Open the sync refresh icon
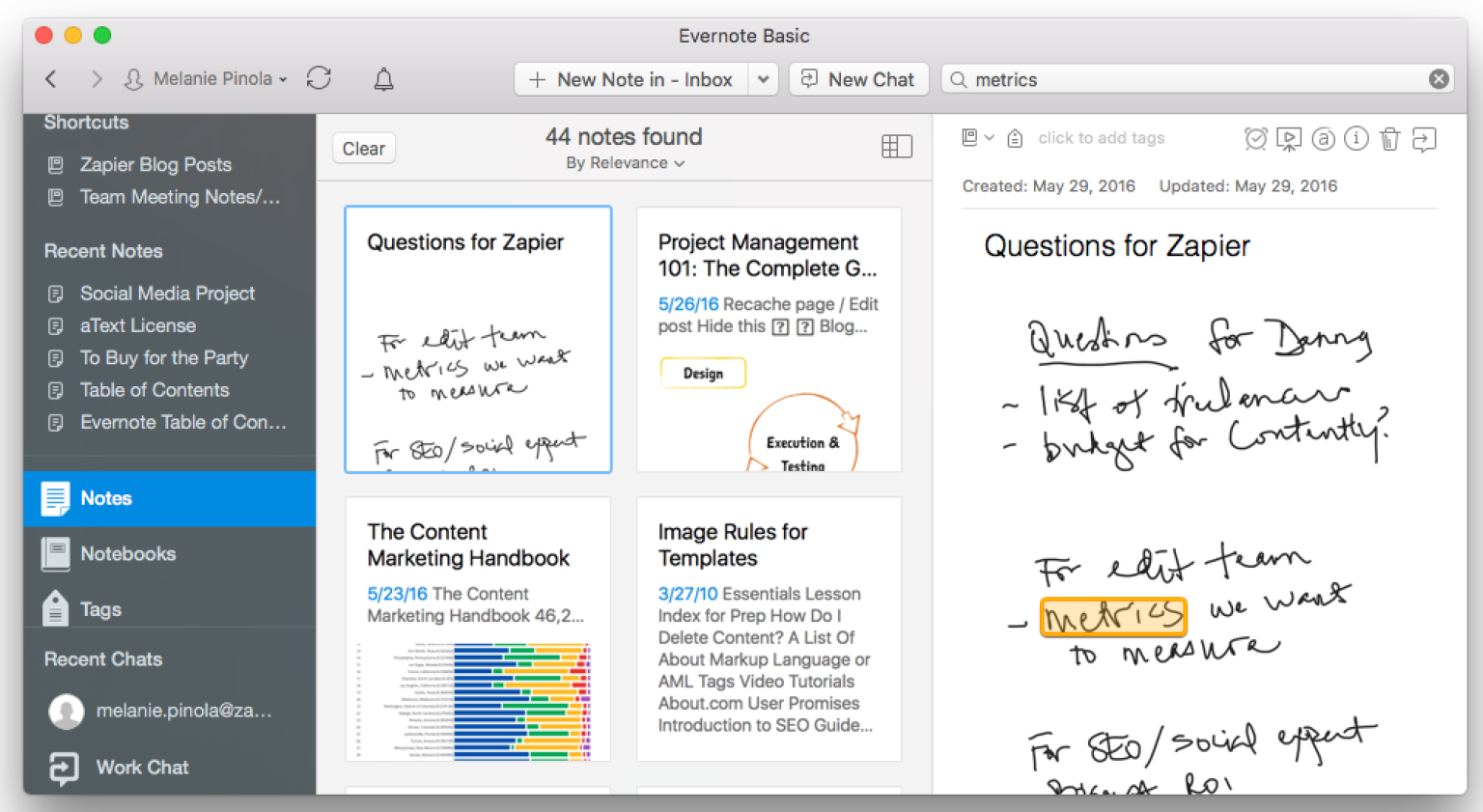This screenshot has height=812, width=1483. pos(319,78)
